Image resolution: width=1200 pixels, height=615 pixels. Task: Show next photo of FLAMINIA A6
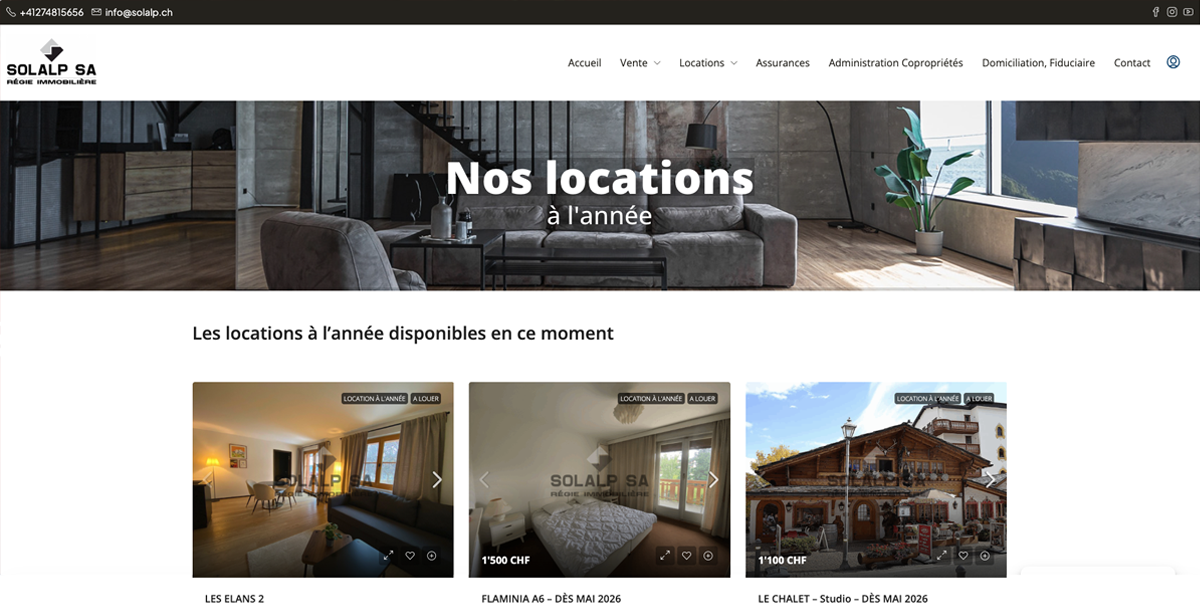point(713,480)
